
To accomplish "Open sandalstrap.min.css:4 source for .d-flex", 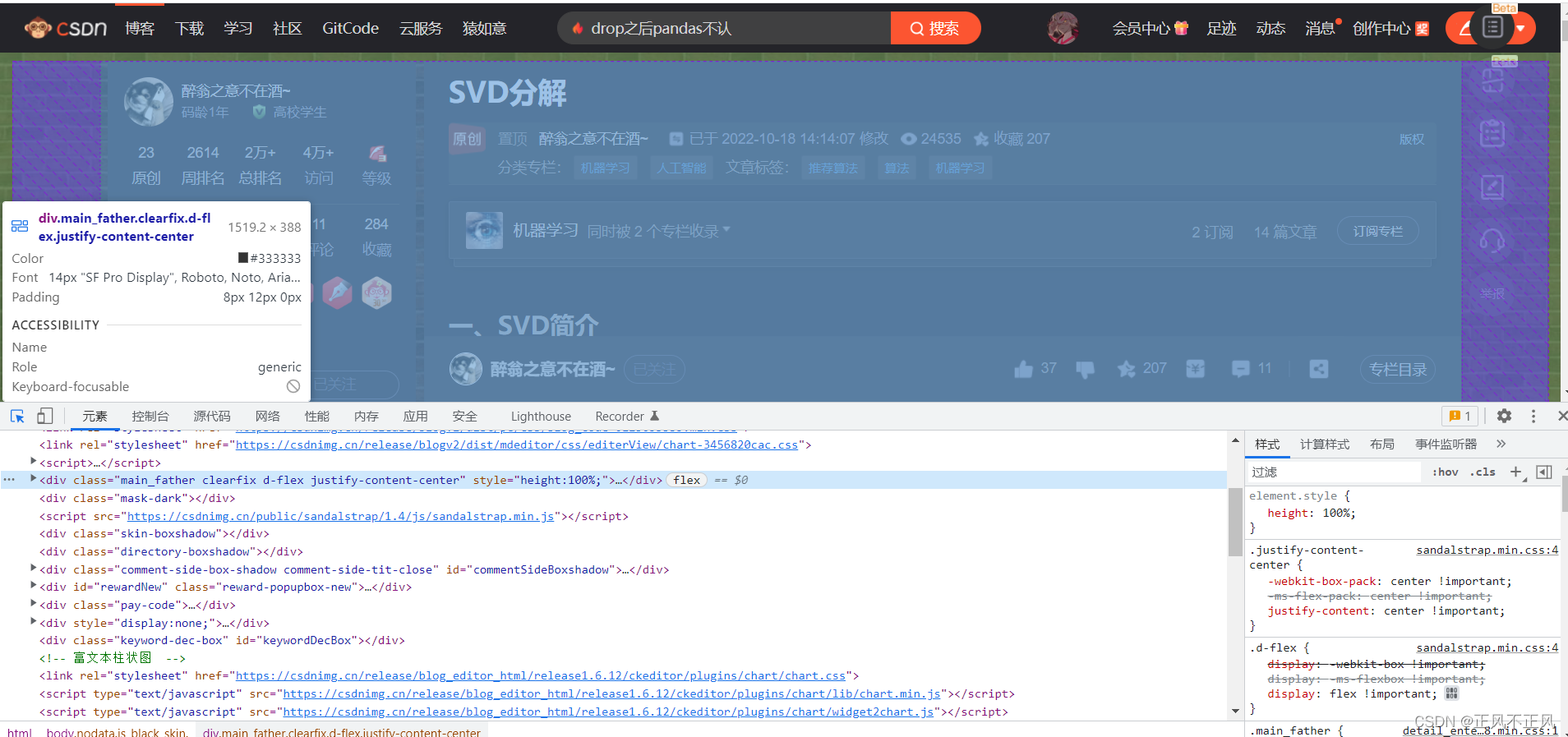I will (1487, 648).
